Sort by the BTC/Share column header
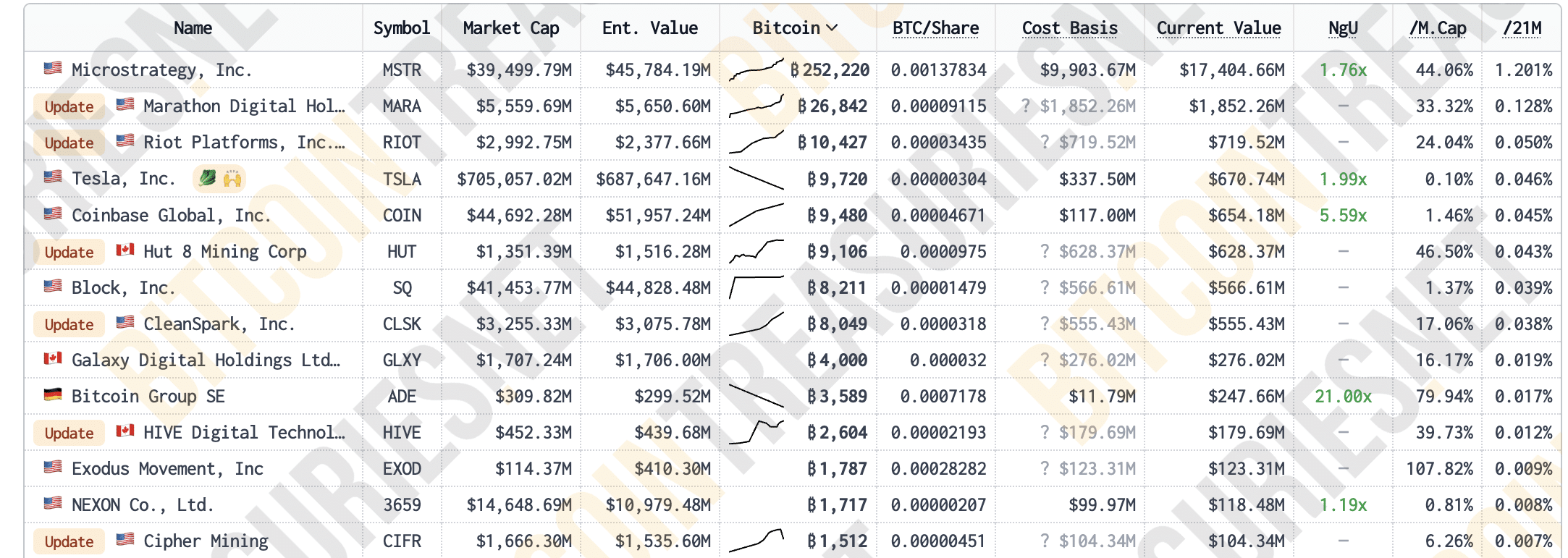The width and height of the screenshot is (1568, 558). 935,28
